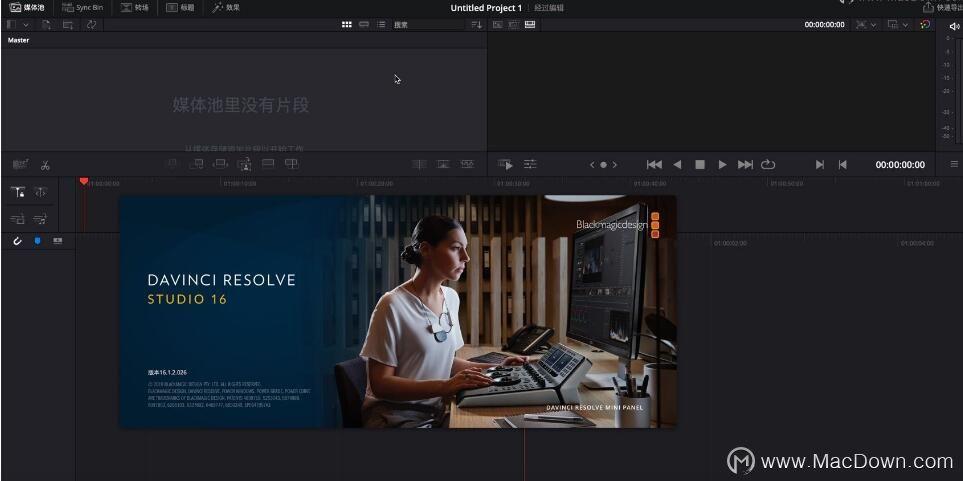Open the 媒体池 media pool tab
The image size is (963, 481).
(27, 7)
